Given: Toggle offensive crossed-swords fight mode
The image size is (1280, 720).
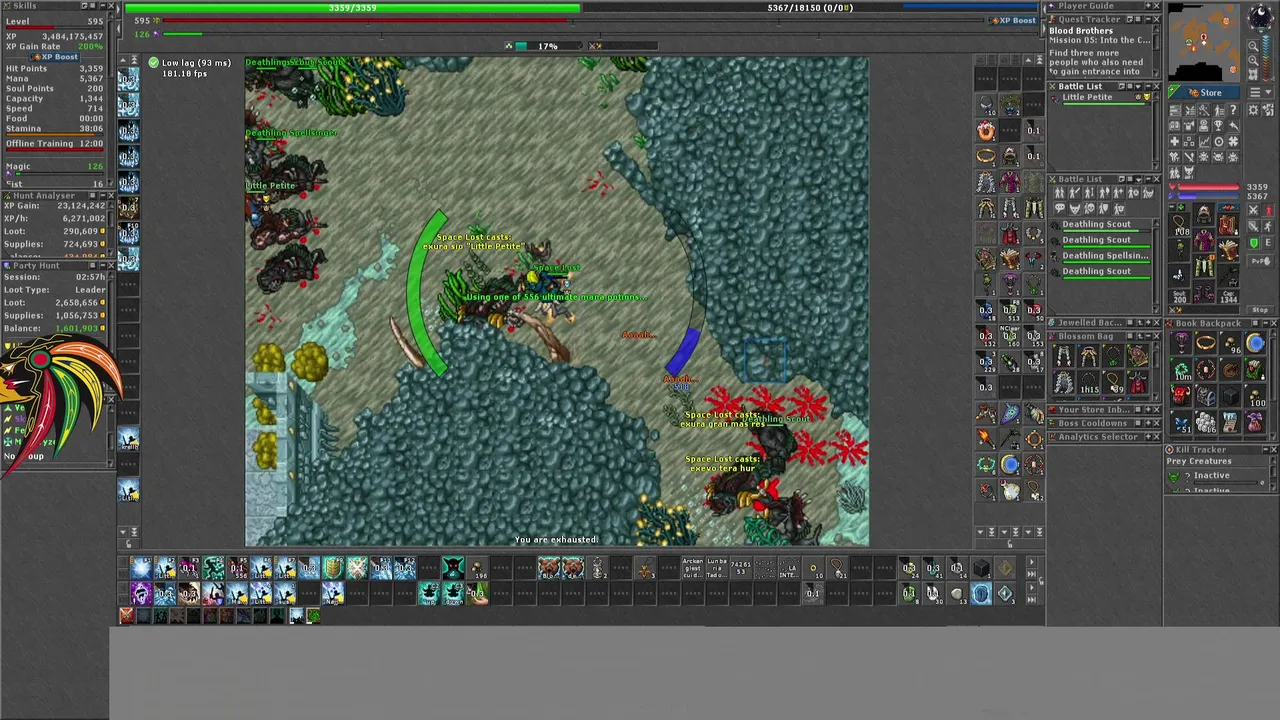Looking at the screenshot, I should (x=1253, y=210).
